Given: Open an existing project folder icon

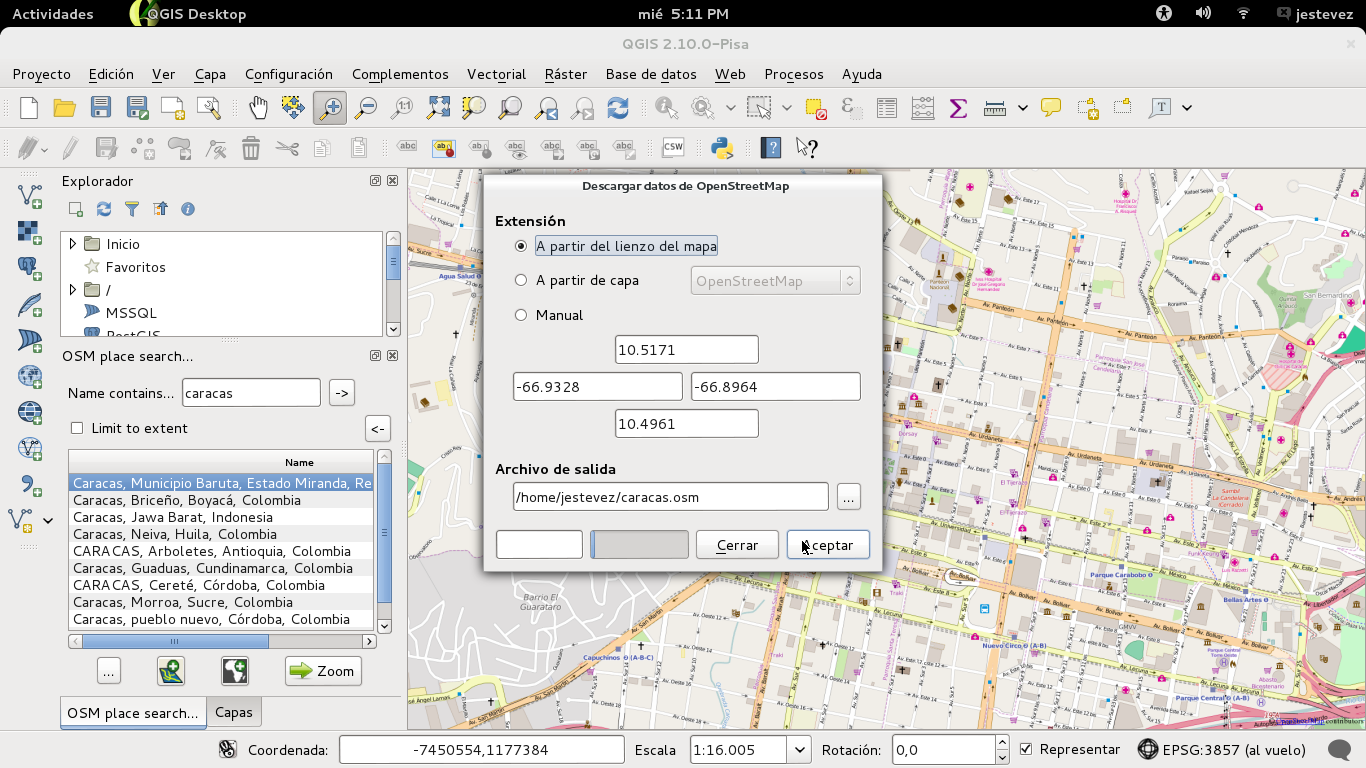Looking at the screenshot, I should 65,108.
